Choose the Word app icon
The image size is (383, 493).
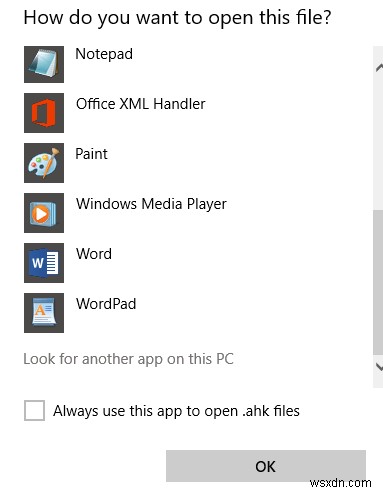tap(44, 263)
